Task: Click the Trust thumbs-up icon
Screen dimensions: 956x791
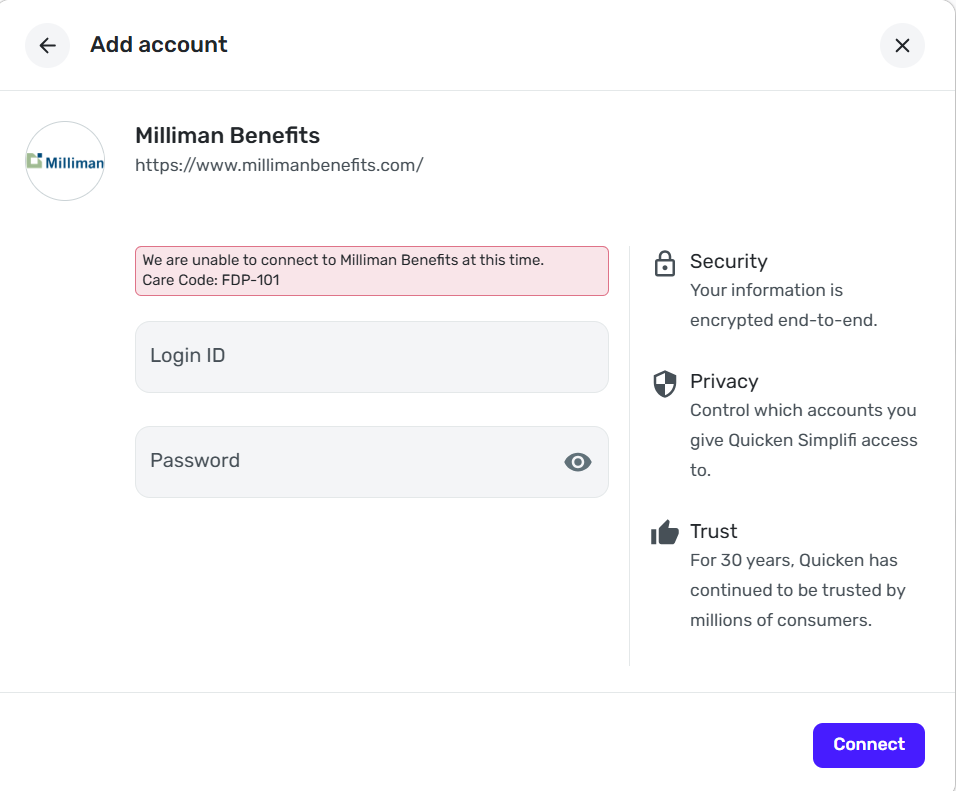Action: point(664,533)
